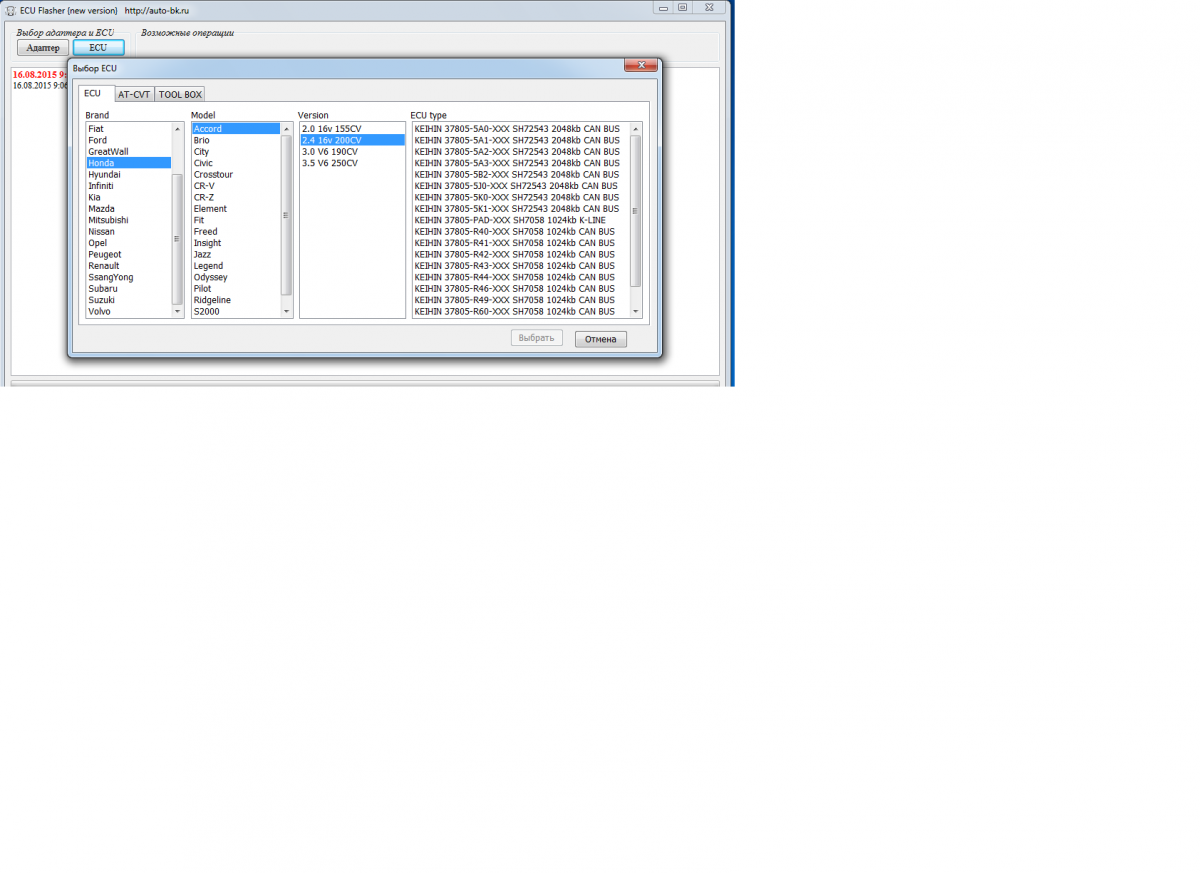Select KEIHIN 37805-5J0-XXX ECU type
Viewport: 1200px width, 873px height.
click(x=520, y=186)
